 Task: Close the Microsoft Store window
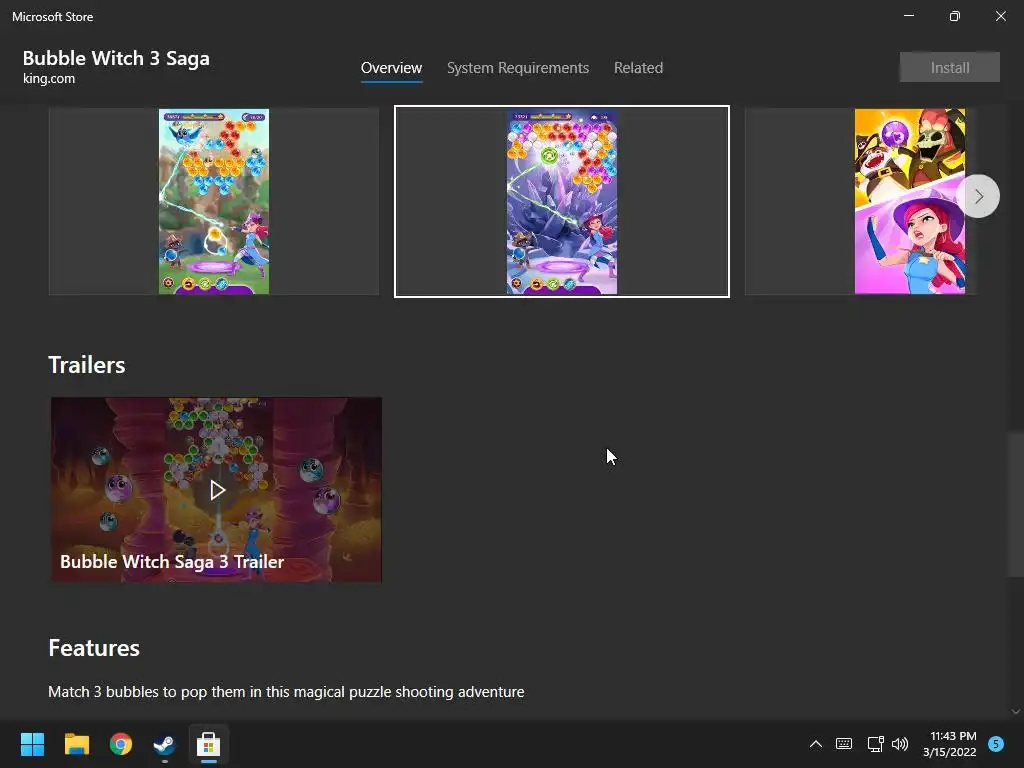point(1000,16)
